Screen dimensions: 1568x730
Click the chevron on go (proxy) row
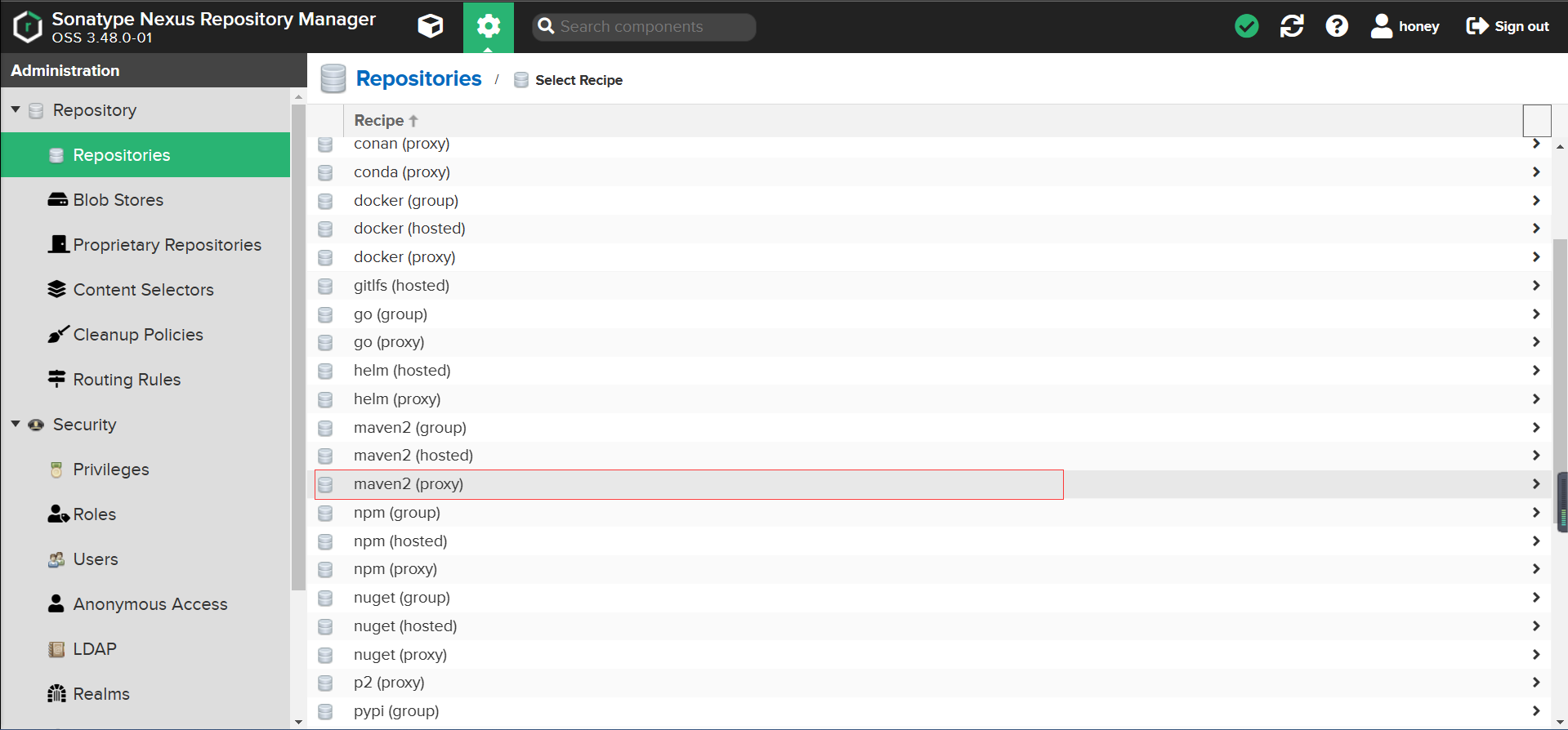click(x=1536, y=342)
